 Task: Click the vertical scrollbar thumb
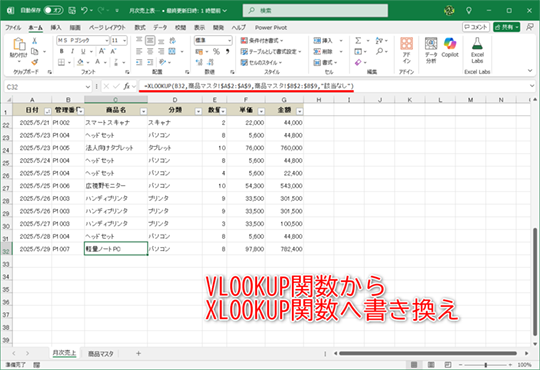coord(535,281)
